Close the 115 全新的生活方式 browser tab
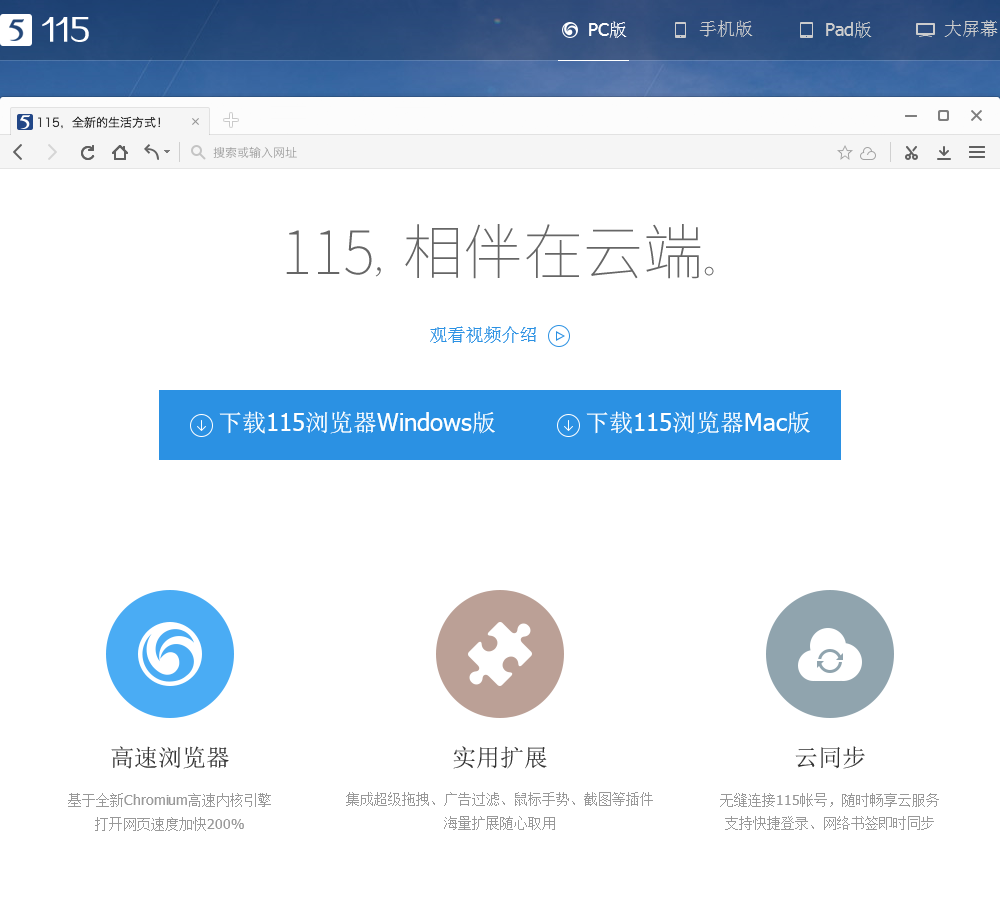Image resolution: width=1000 pixels, height=909 pixels. click(x=195, y=121)
